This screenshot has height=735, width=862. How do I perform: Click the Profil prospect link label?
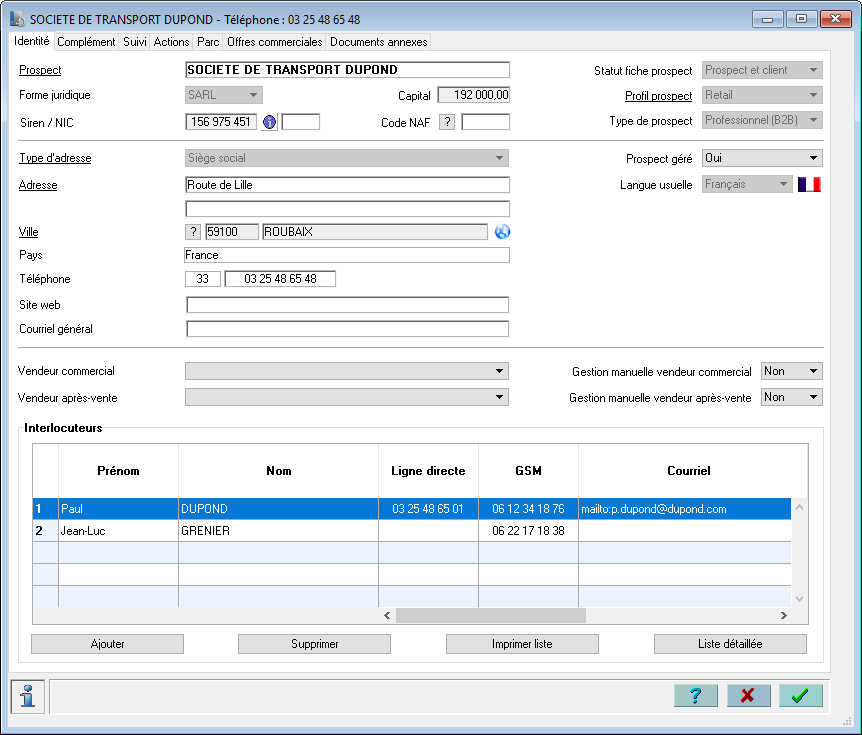coord(658,96)
